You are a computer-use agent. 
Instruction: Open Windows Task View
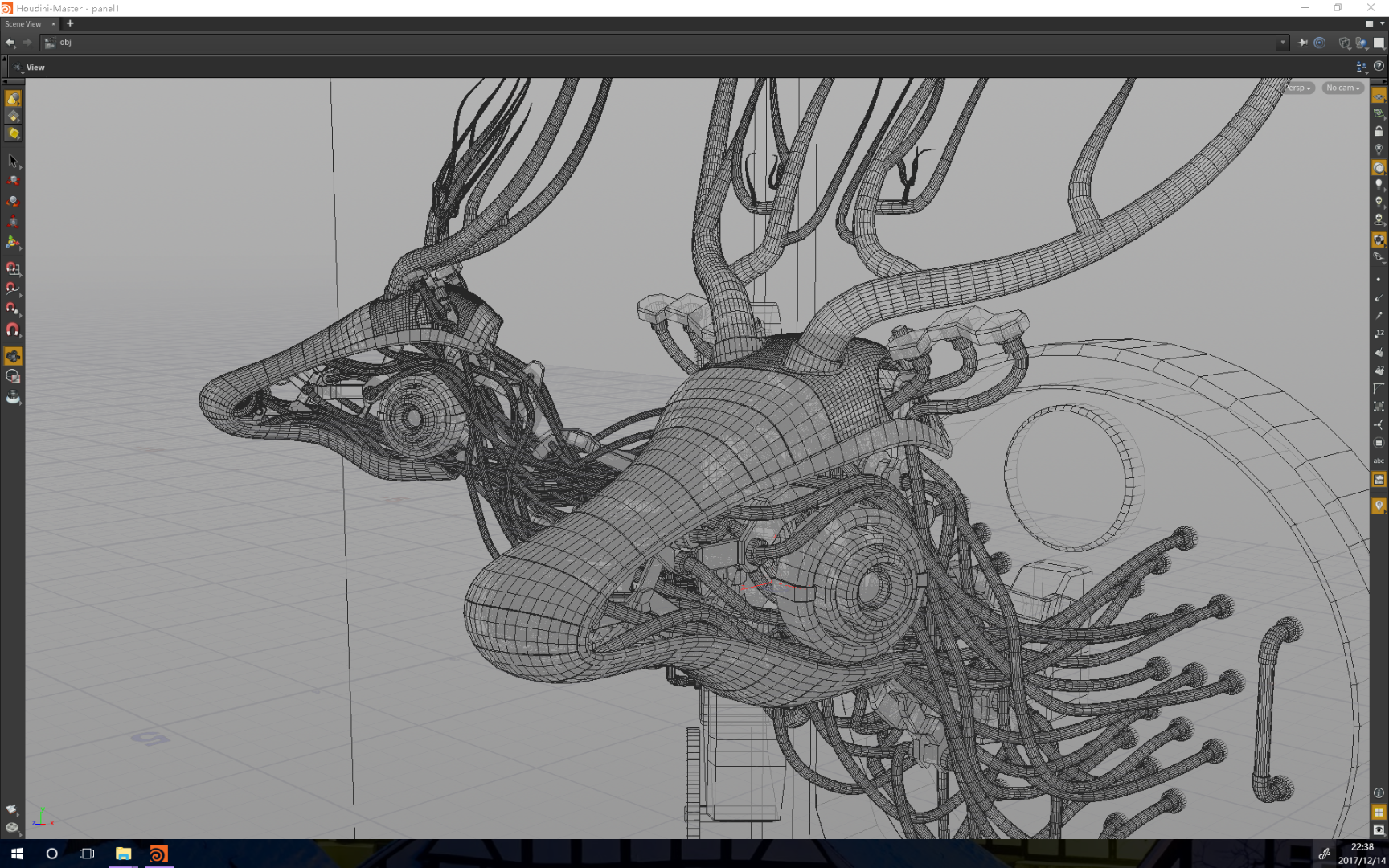point(87,854)
